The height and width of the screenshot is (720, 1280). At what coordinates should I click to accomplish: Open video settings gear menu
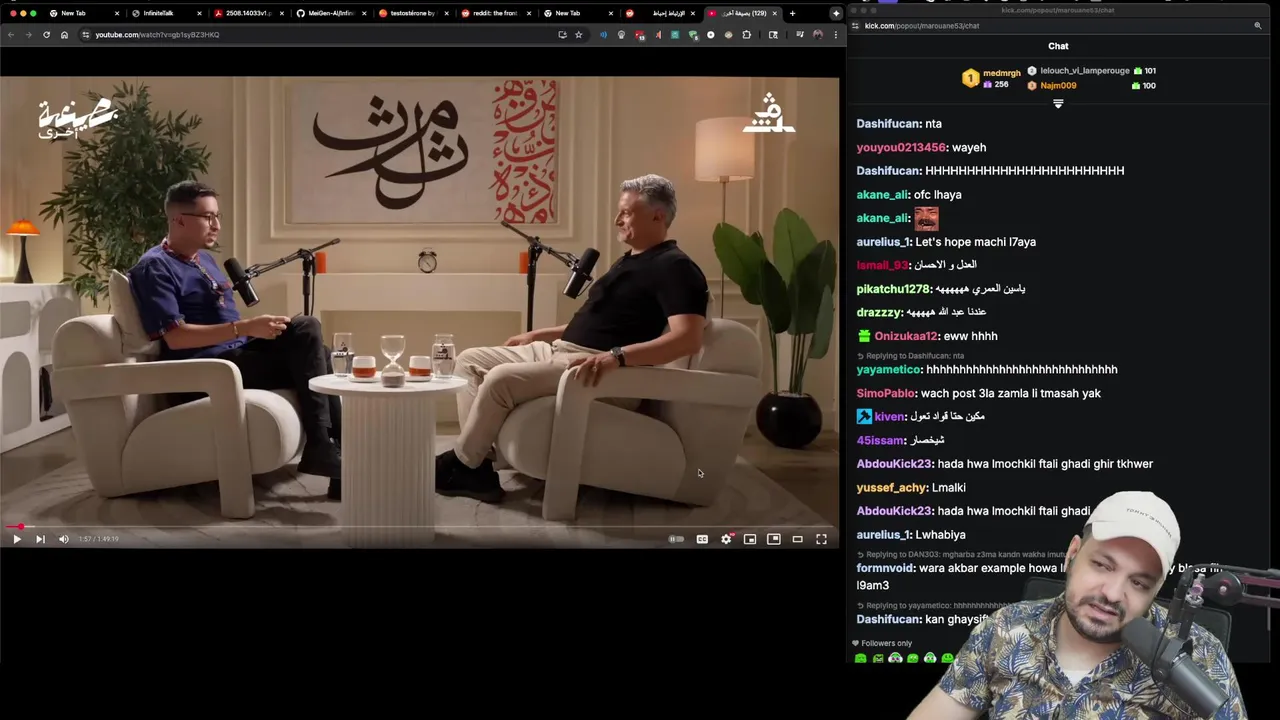(x=726, y=539)
